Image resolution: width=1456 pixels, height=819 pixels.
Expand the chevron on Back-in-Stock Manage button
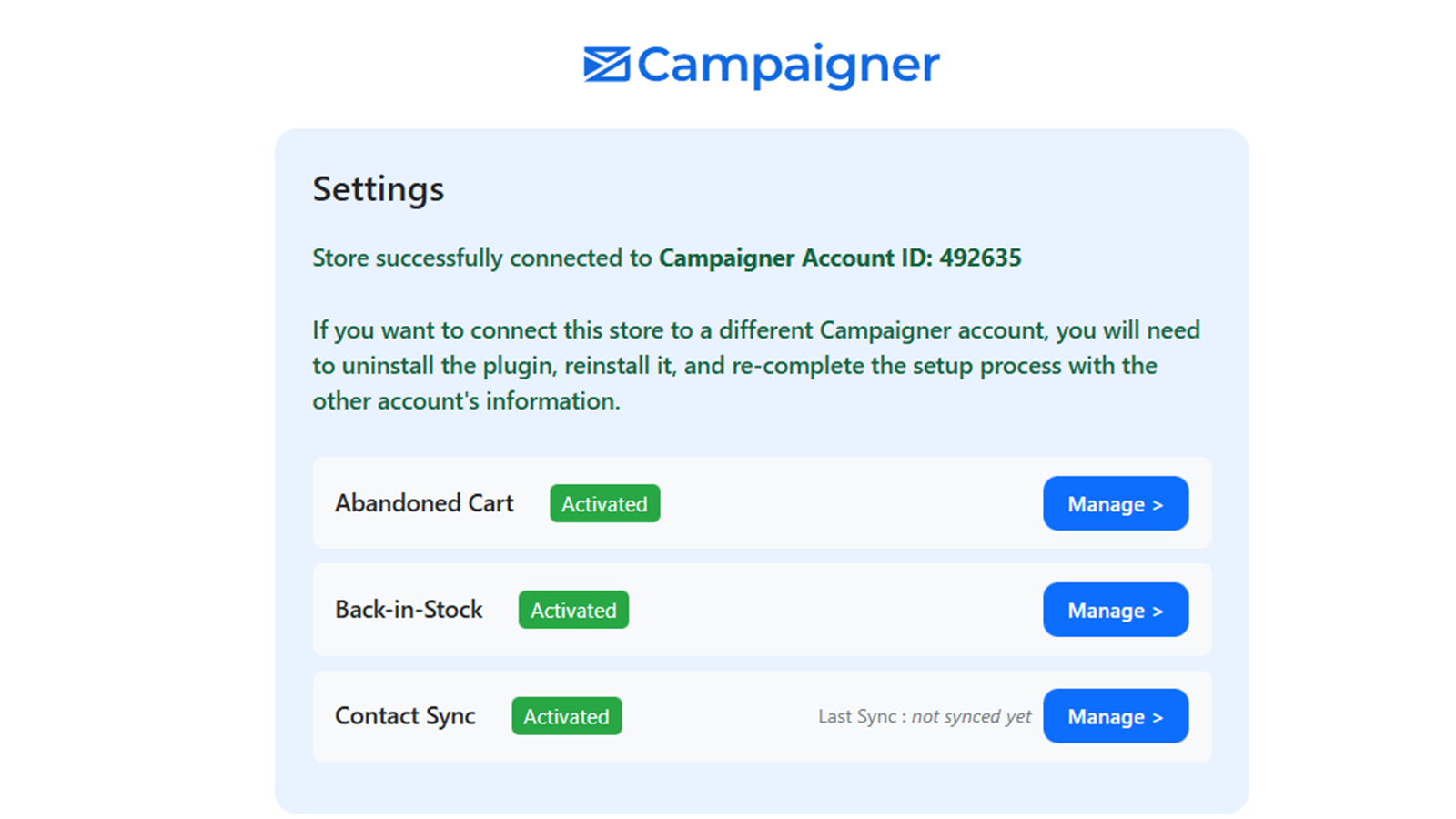click(1158, 611)
